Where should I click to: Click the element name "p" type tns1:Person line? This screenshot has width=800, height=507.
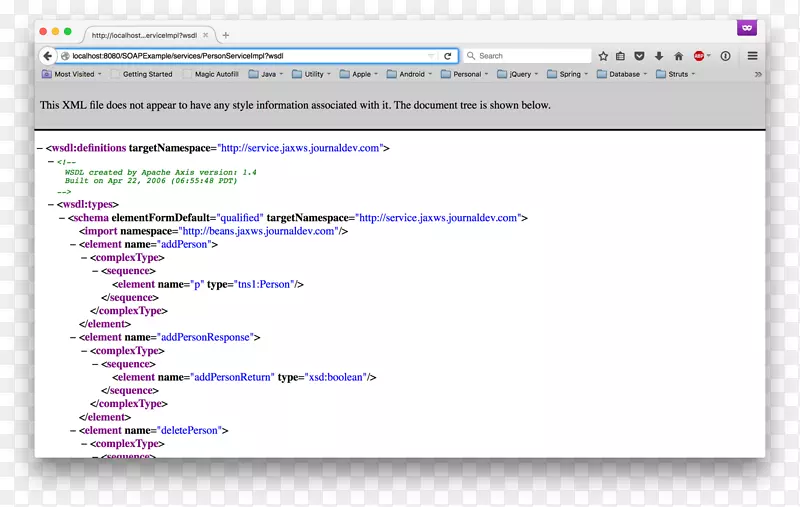tap(208, 284)
